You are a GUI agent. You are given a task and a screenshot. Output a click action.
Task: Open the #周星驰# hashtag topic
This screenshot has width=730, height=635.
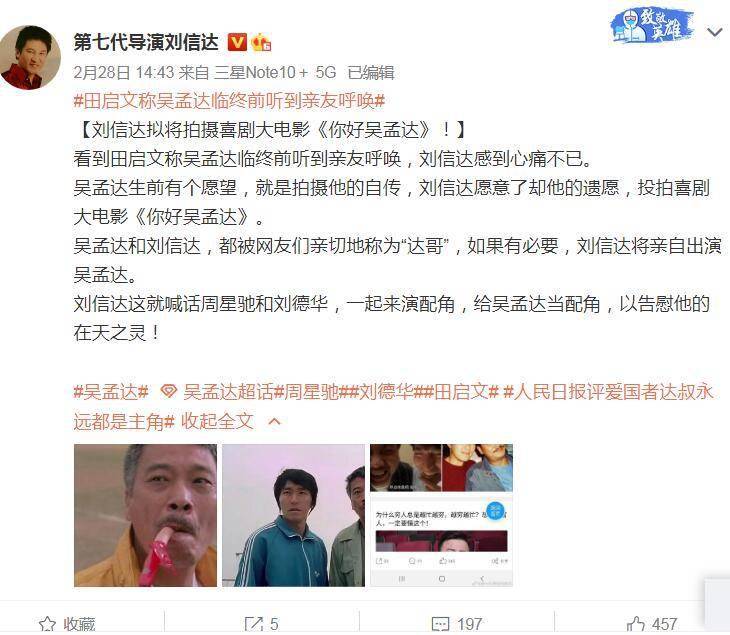tap(311, 392)
